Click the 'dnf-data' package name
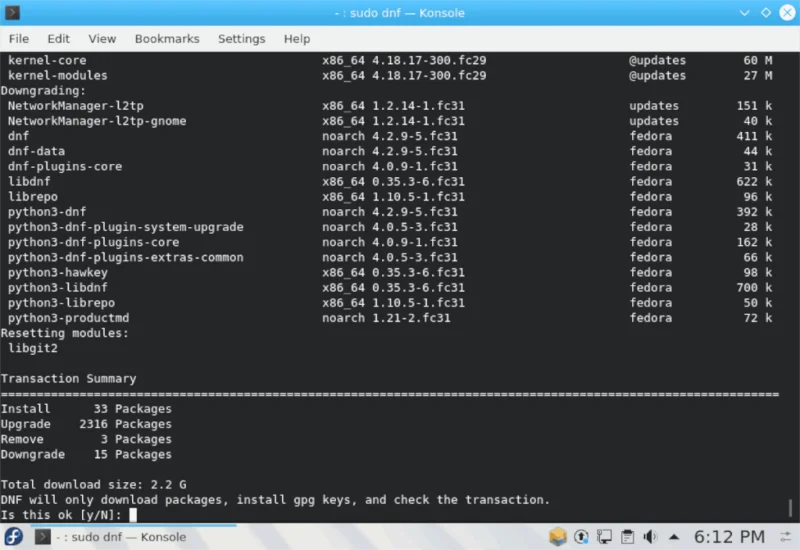 click(36, 151)
